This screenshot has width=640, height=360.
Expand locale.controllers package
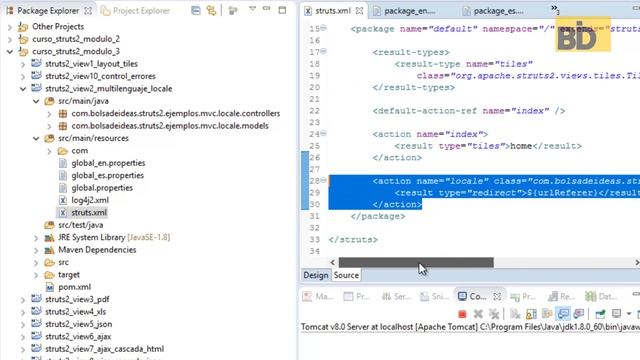[49, 114]
